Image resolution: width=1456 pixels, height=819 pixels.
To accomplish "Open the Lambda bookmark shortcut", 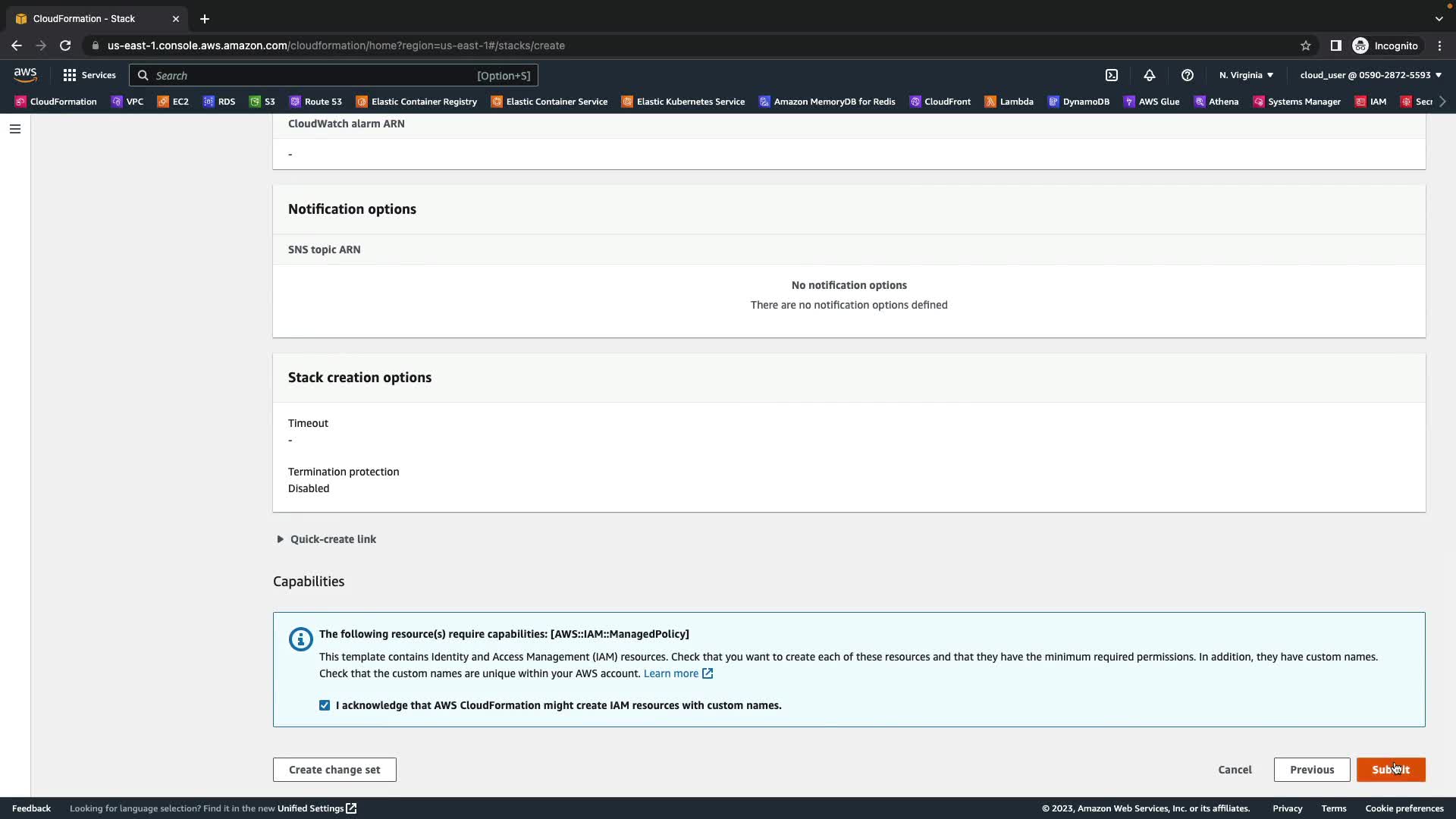I will (1009, 102).
